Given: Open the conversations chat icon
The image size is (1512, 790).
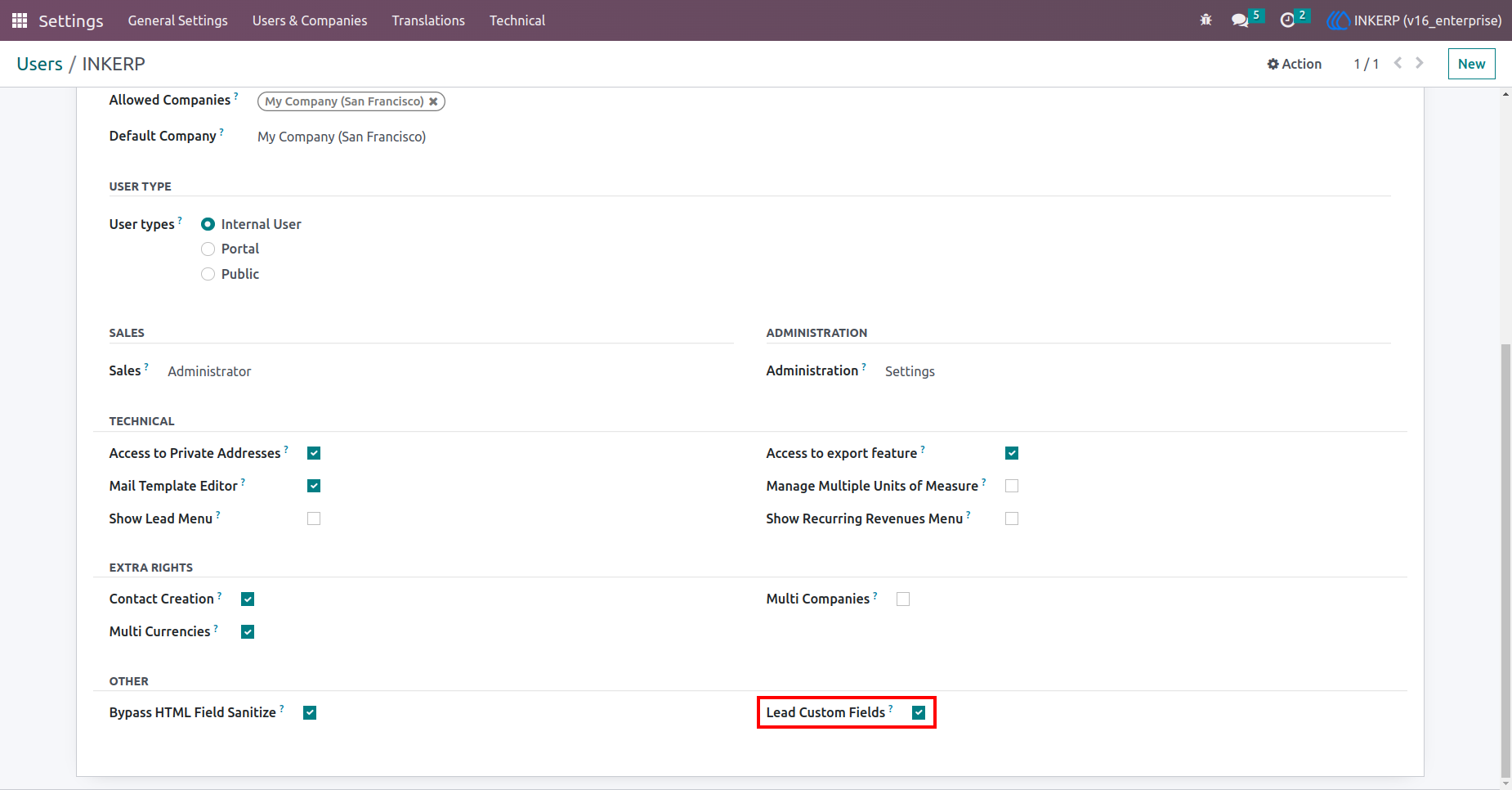Looking at the screenshot, I should tap(1240, 20).
